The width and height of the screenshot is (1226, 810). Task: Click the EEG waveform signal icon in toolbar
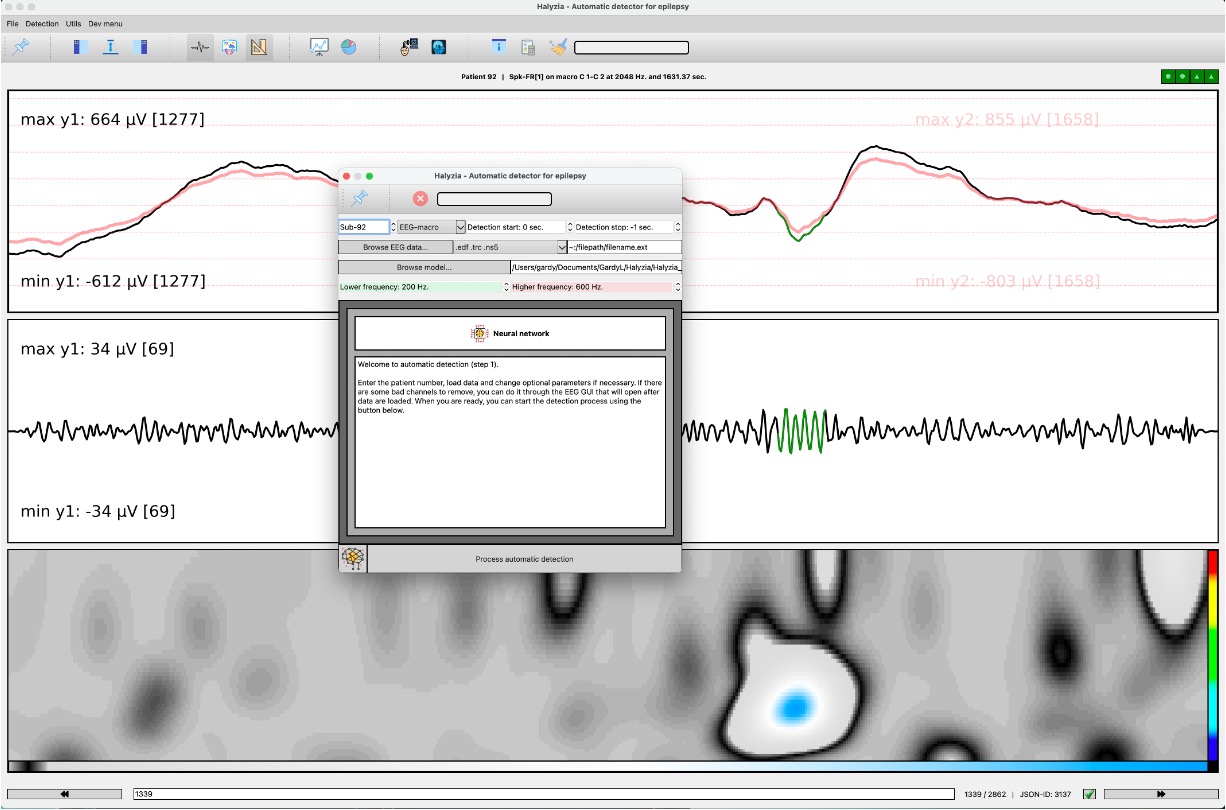click(200, 47)
